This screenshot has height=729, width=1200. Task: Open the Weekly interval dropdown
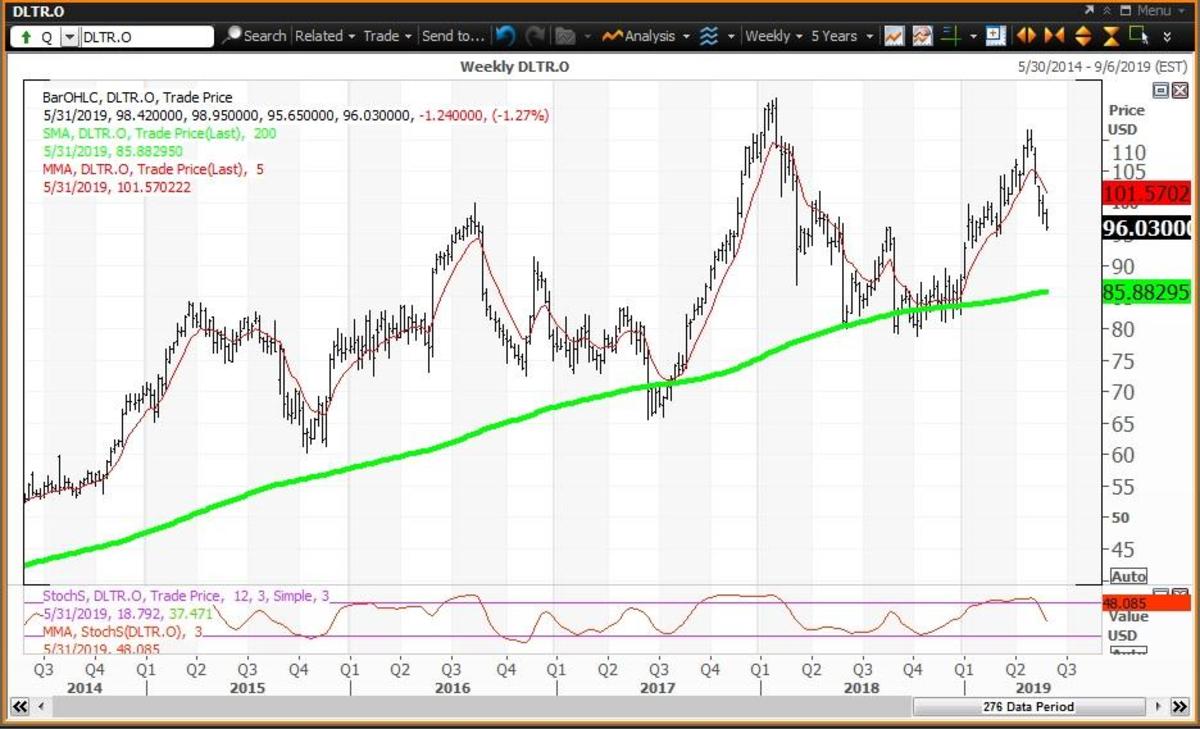pyautogui.click(x=774, y=36)
